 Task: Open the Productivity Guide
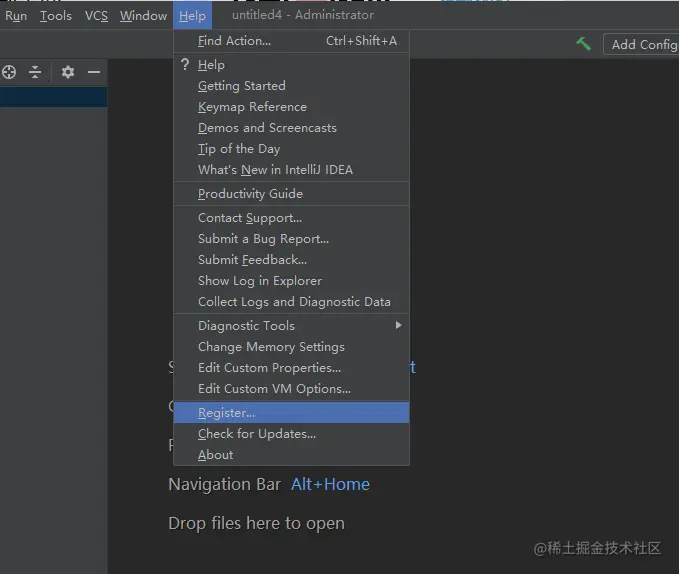pyautogui.click(x=291, y=193)
